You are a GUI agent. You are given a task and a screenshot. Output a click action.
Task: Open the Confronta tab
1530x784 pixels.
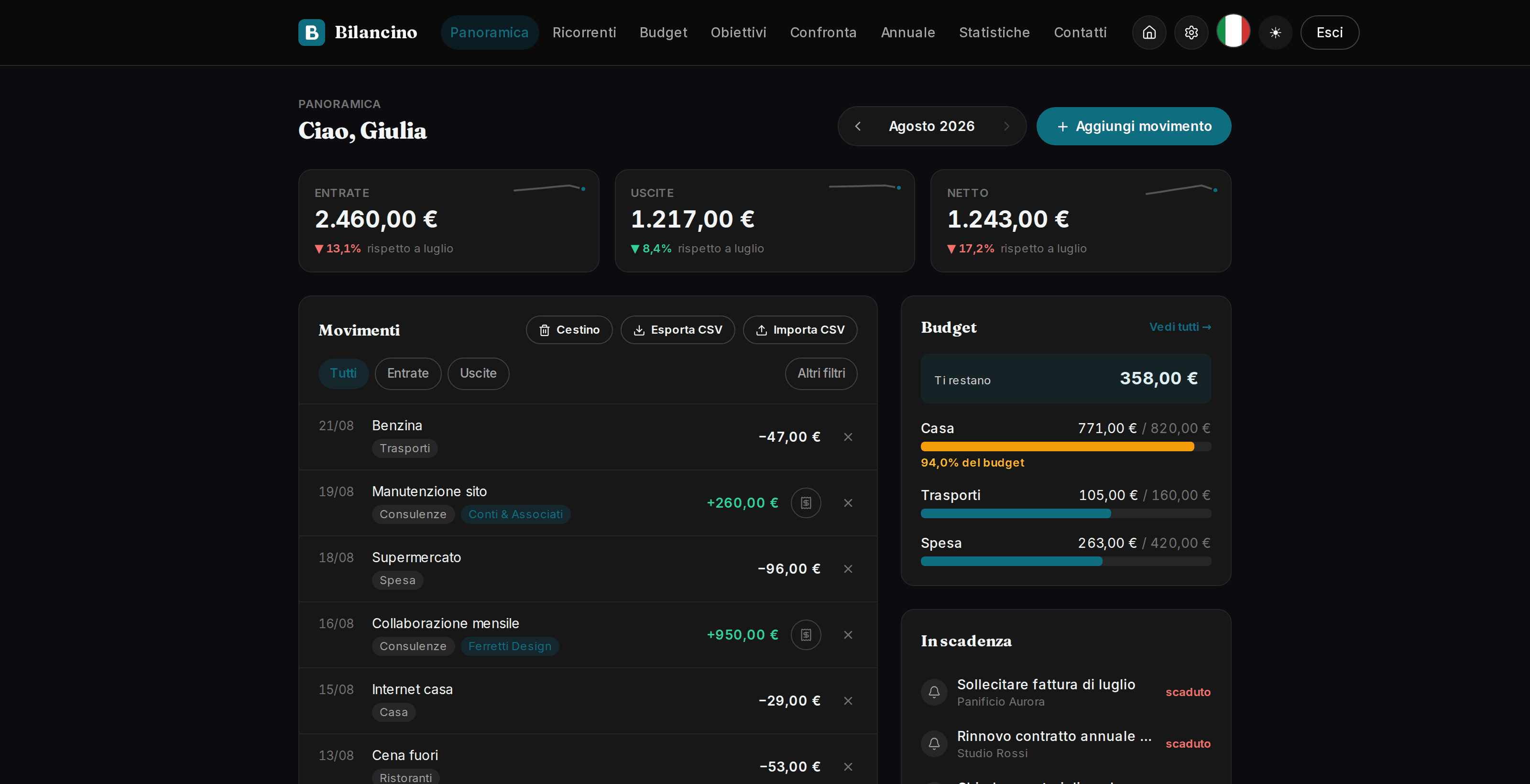[x=823, y=32]
